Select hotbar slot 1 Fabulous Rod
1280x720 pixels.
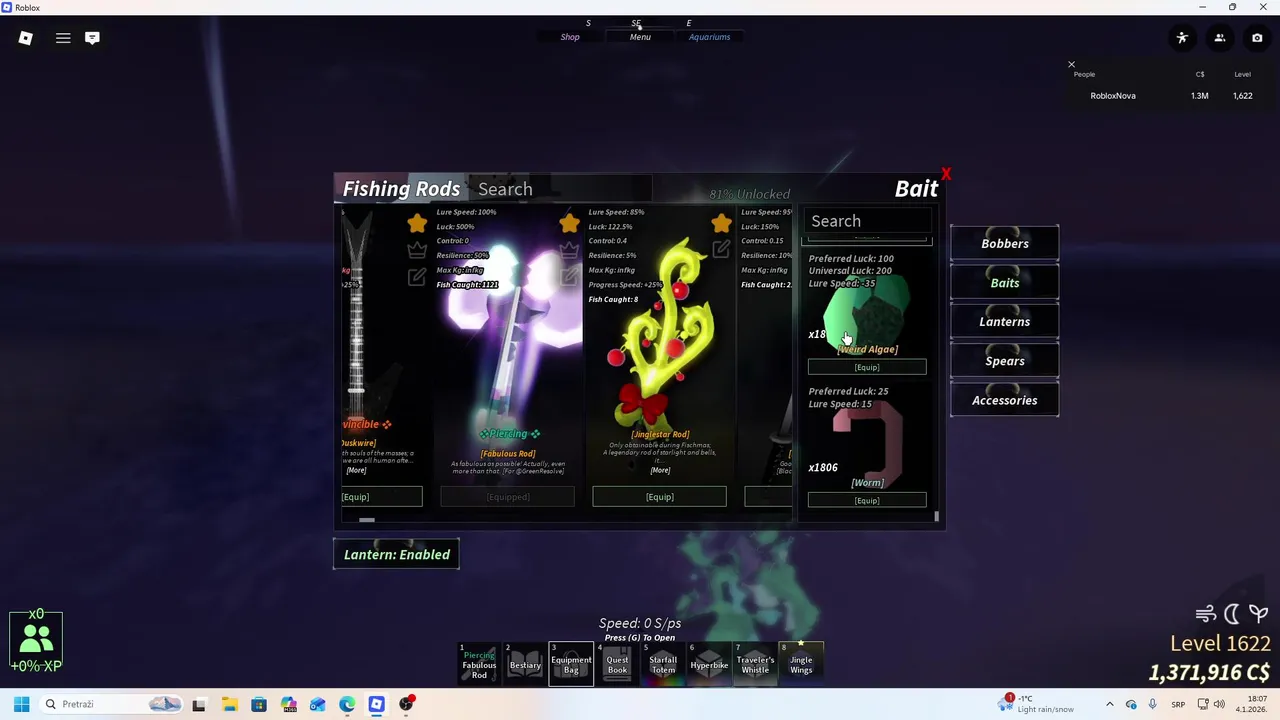point(478,664)
